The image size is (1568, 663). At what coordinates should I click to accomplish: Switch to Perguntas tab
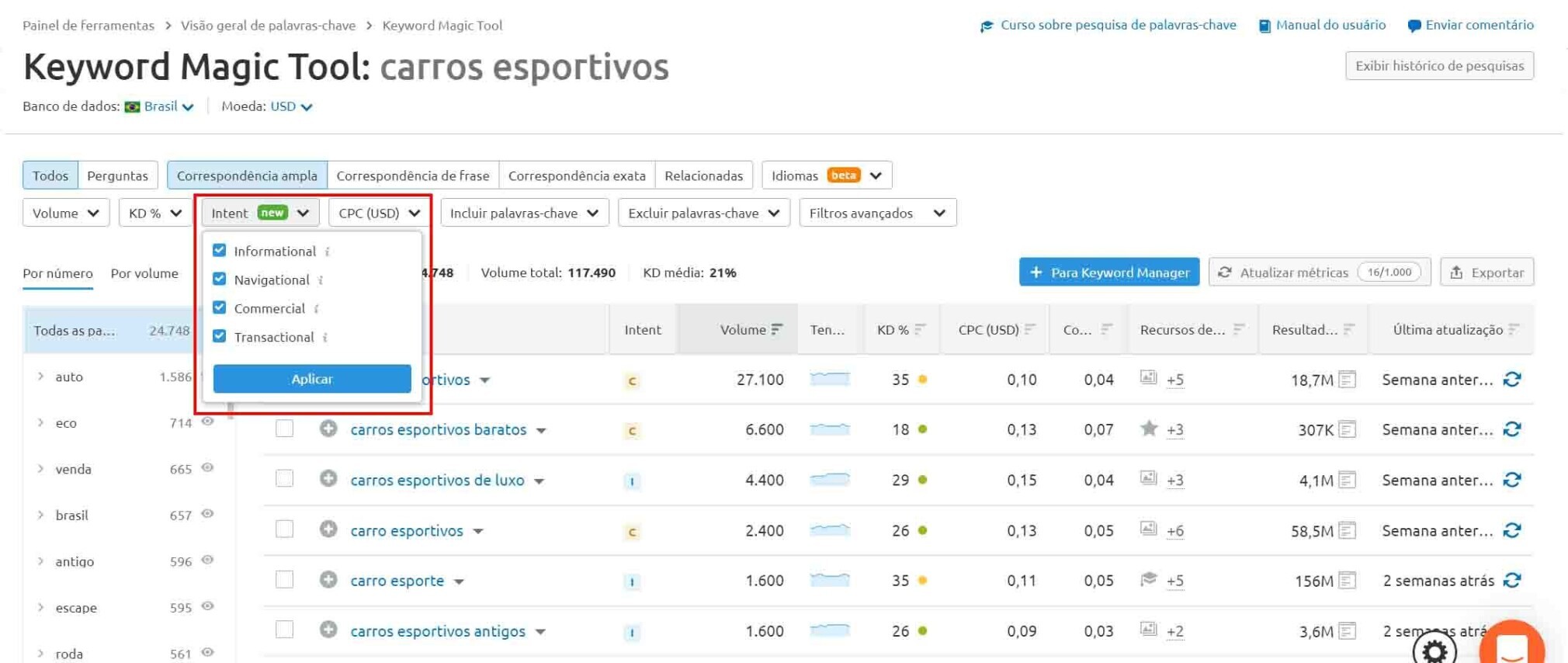coord(118,175)
